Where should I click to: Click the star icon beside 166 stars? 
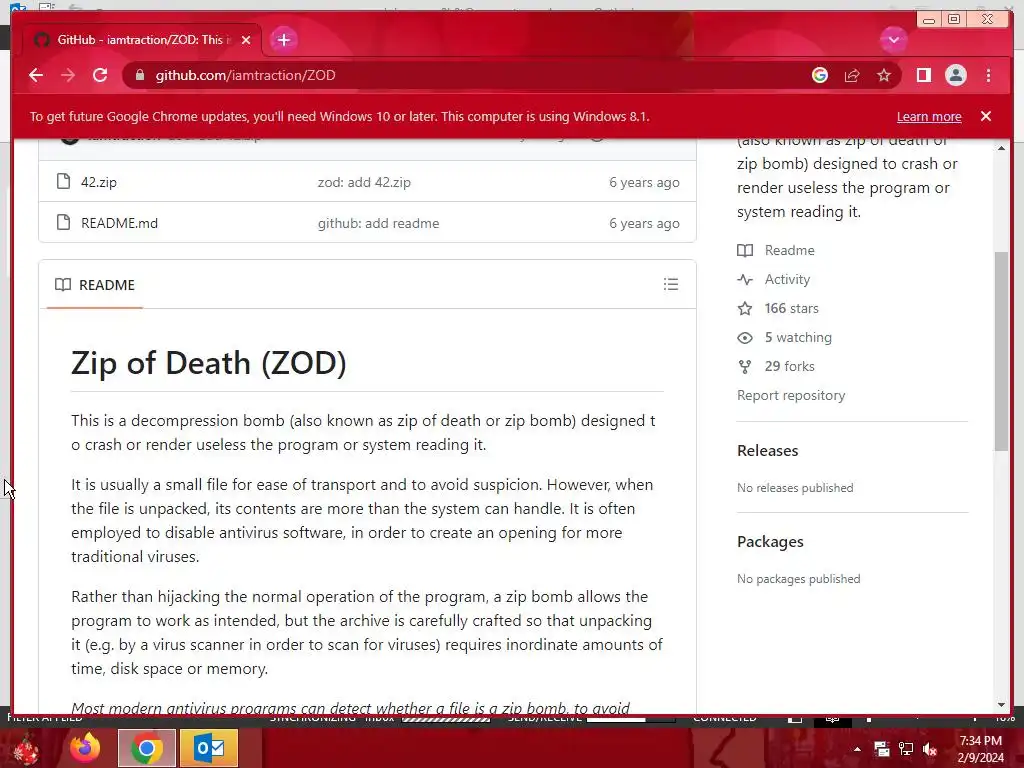744,308
